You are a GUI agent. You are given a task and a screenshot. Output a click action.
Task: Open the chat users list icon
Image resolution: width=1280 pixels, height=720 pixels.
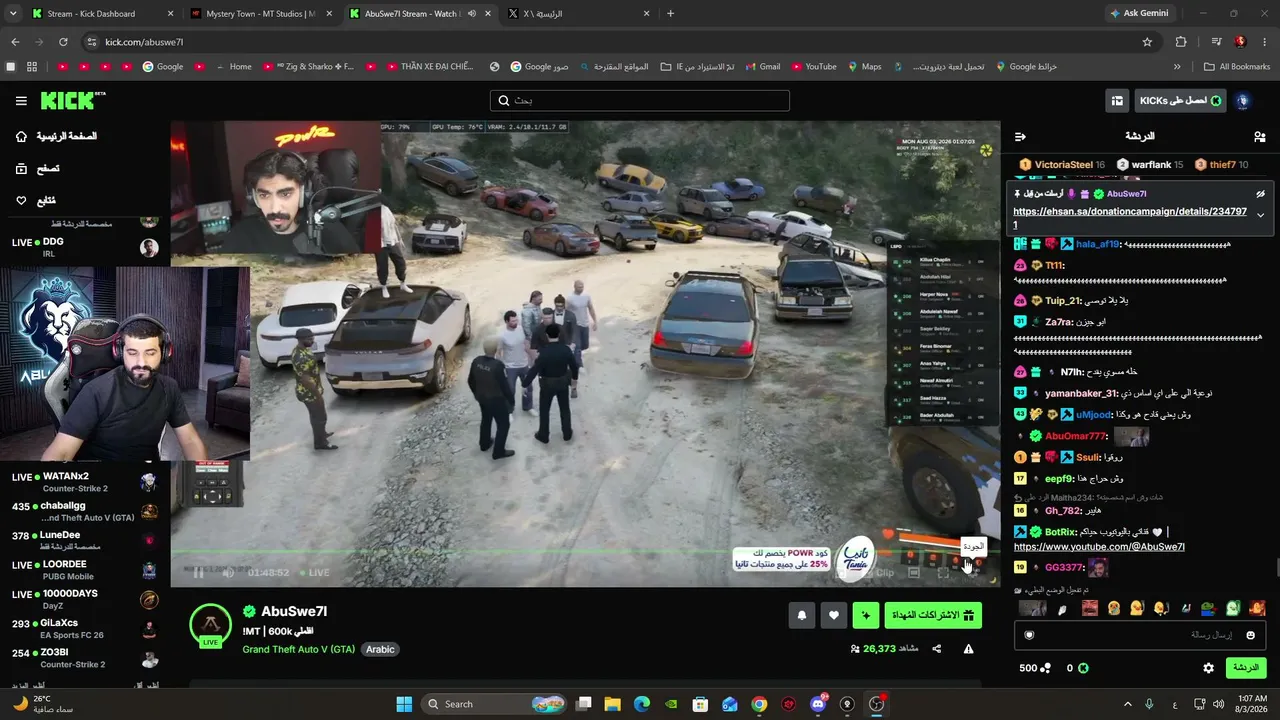(x=1259, y=137)
